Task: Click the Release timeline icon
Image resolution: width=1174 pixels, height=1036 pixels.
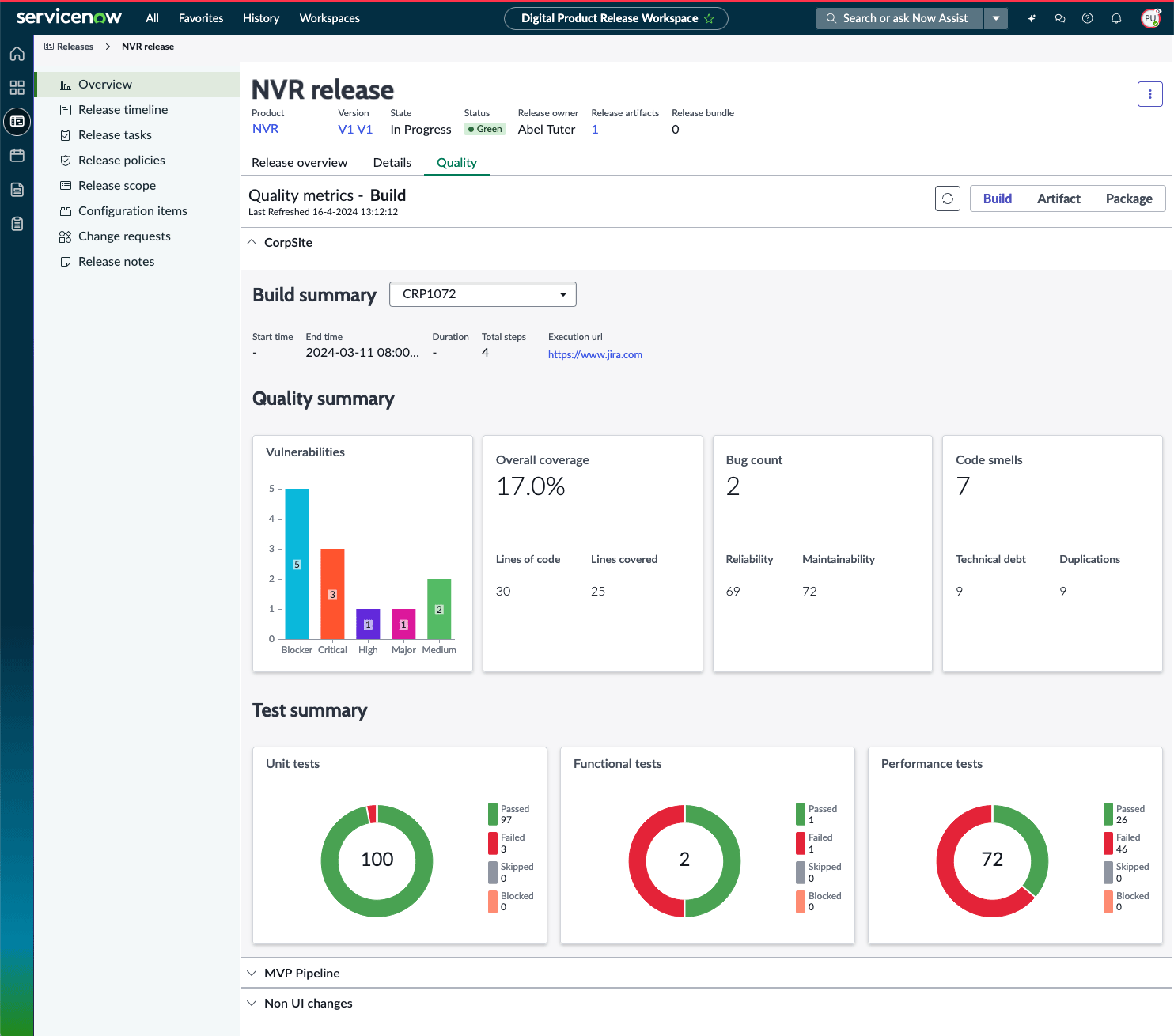Action: [x=66, y=110]
